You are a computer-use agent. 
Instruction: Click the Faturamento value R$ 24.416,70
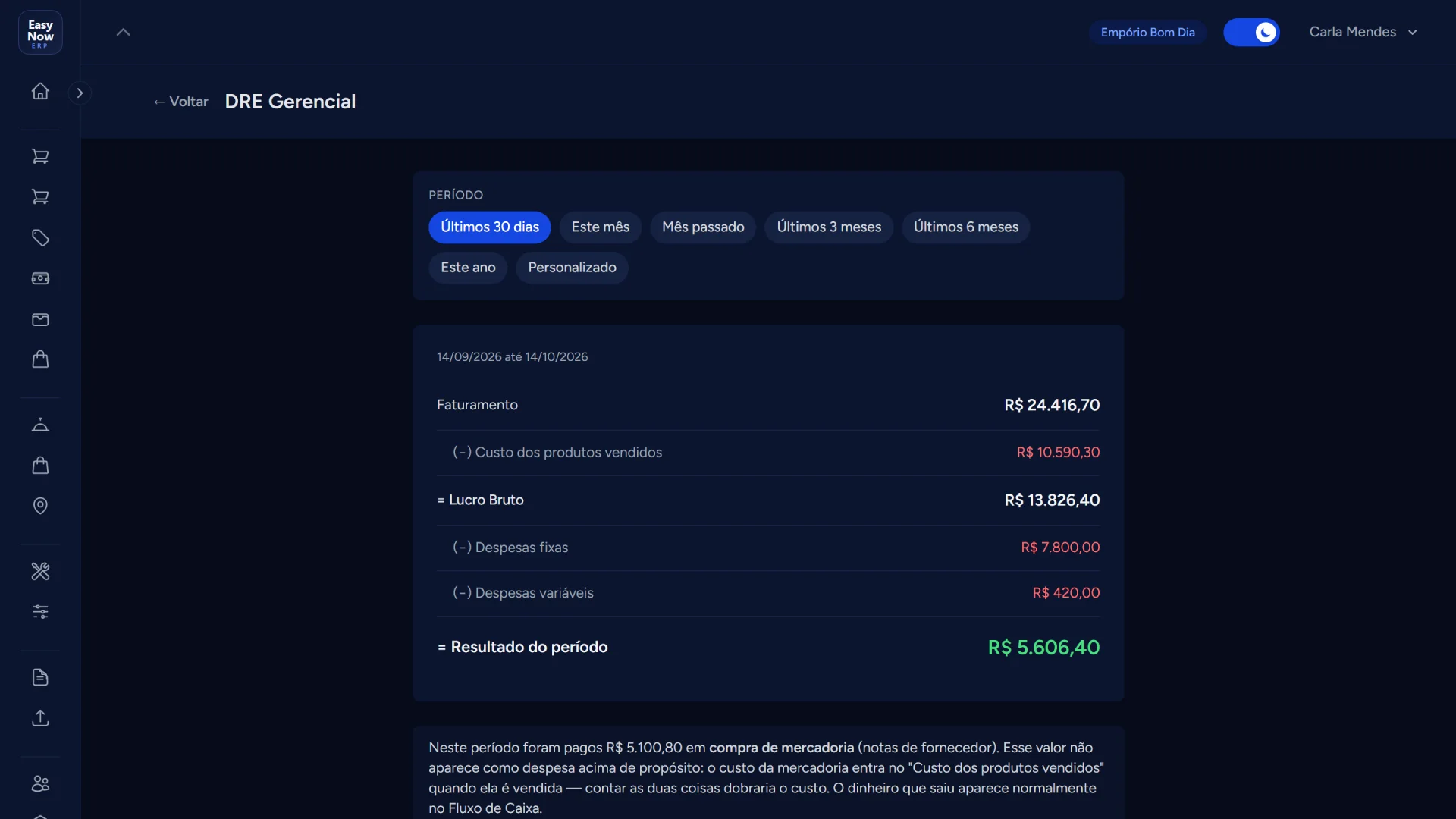point(1052,405)
